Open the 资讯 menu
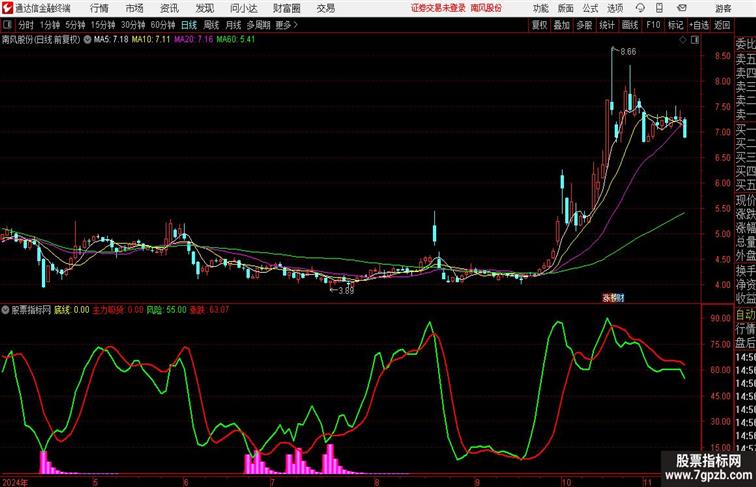Image resolution: width=756 pixels, height=487 pixels. [x=169, y=8]
